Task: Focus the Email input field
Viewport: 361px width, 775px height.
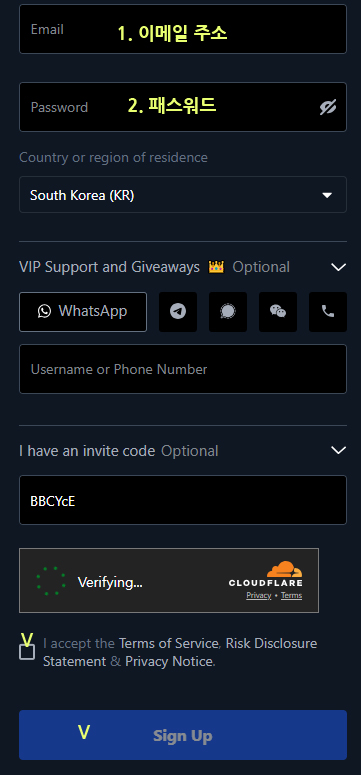Action: point(183,29)
